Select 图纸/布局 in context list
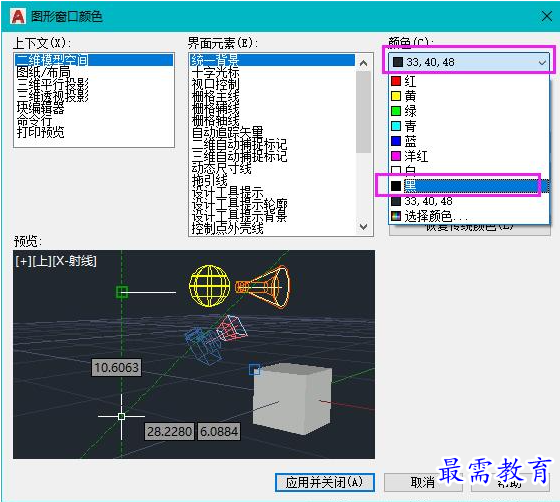Viewport: 560px width, 502px height. [94, 72]
